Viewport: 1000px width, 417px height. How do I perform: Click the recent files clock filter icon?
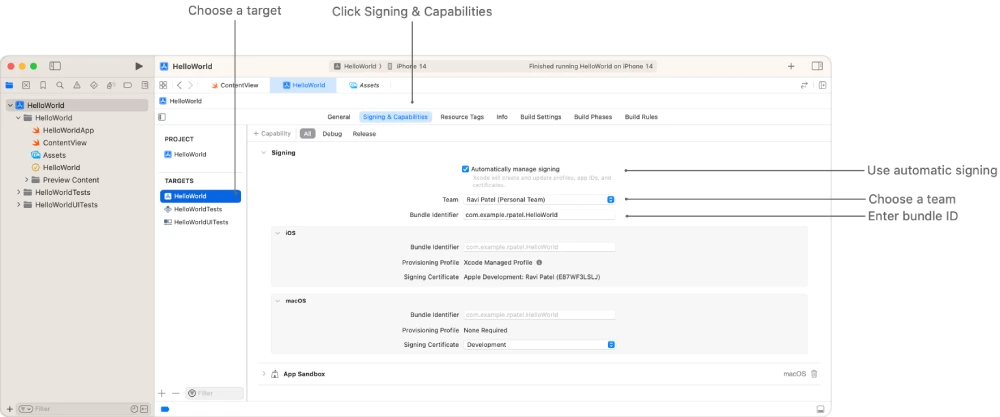pyautogui.click(x=134, y=409)
